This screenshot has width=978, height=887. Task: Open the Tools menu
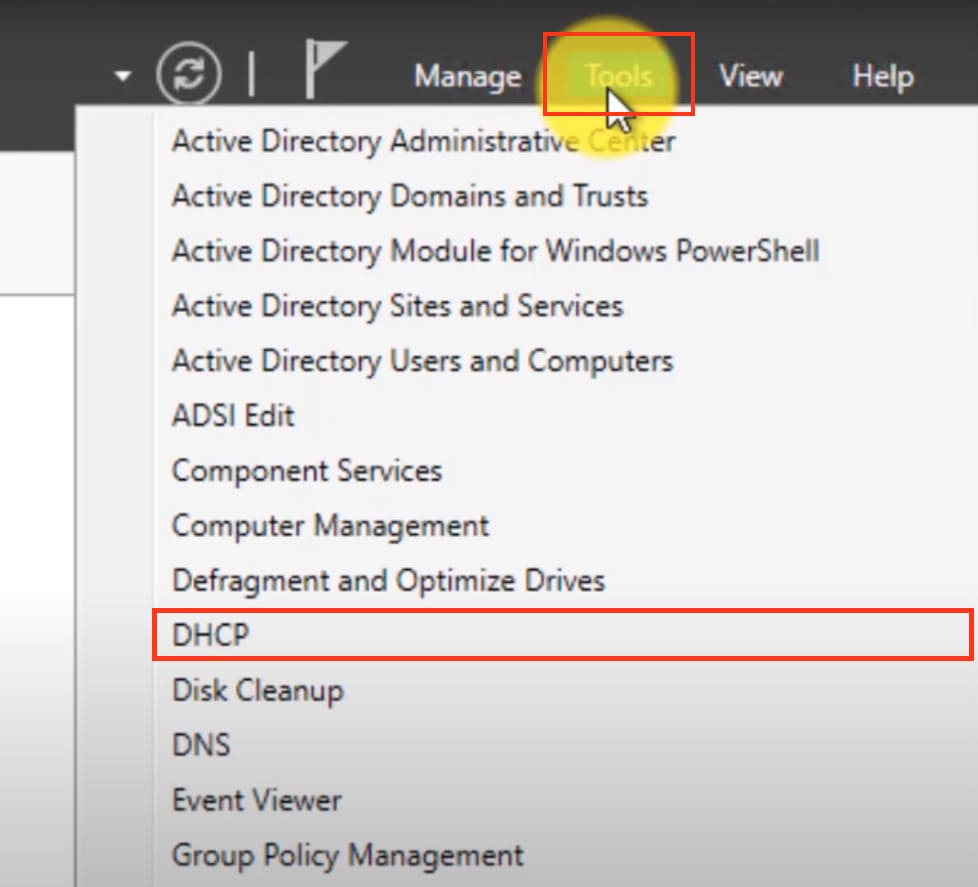618,76
